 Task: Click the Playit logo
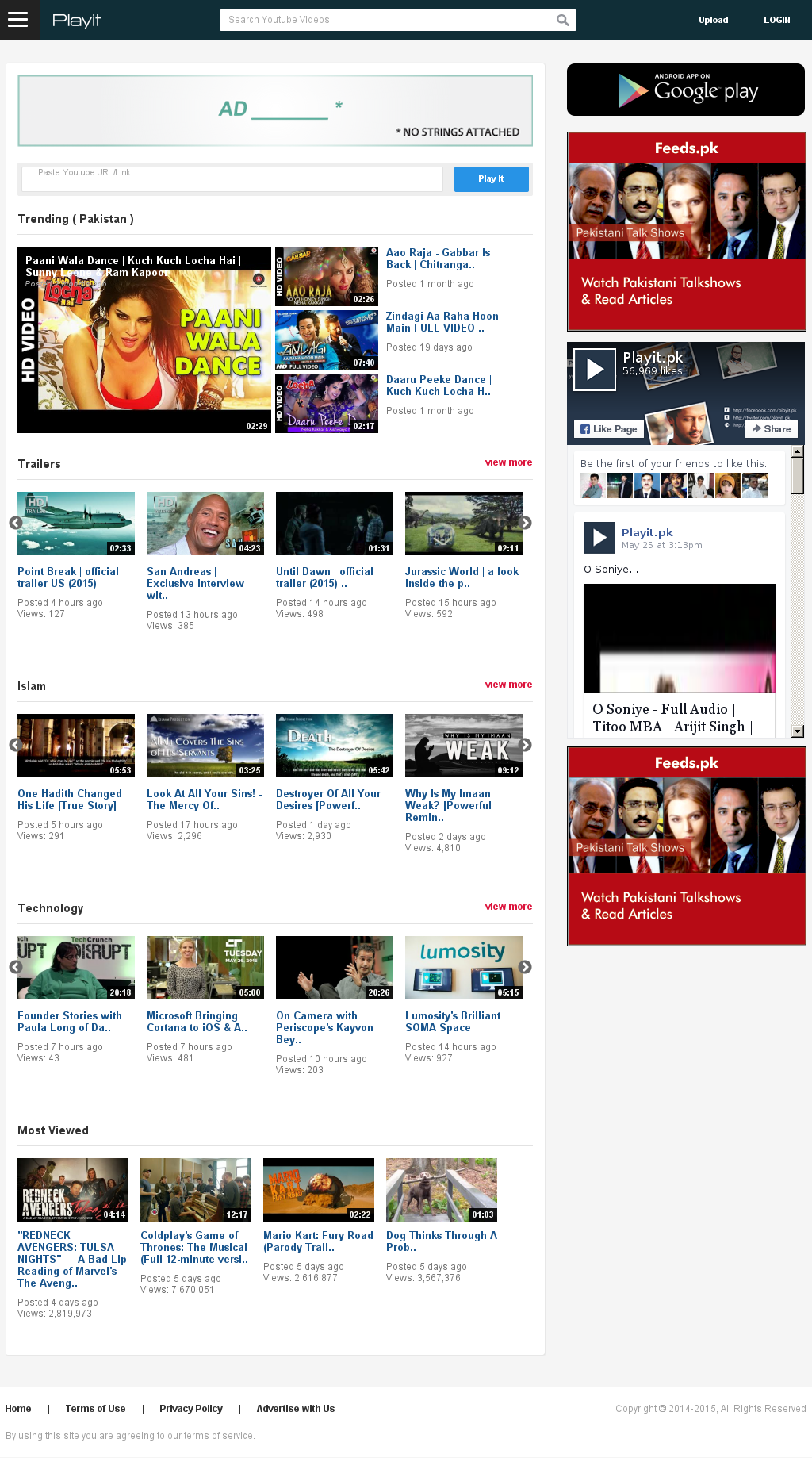click(x=76, y=21)
